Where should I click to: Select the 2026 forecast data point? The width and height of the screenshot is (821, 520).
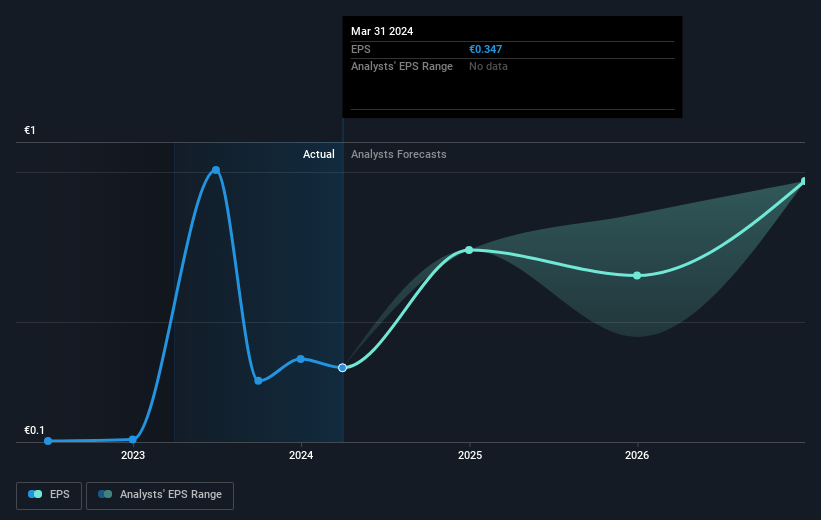tap(637, 275)
